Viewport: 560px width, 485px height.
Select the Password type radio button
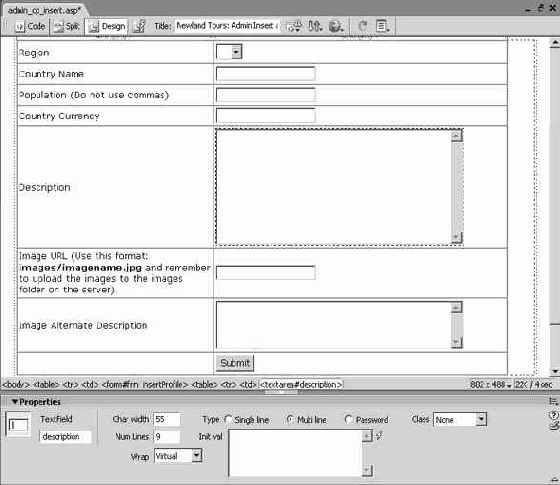point(348,419)
